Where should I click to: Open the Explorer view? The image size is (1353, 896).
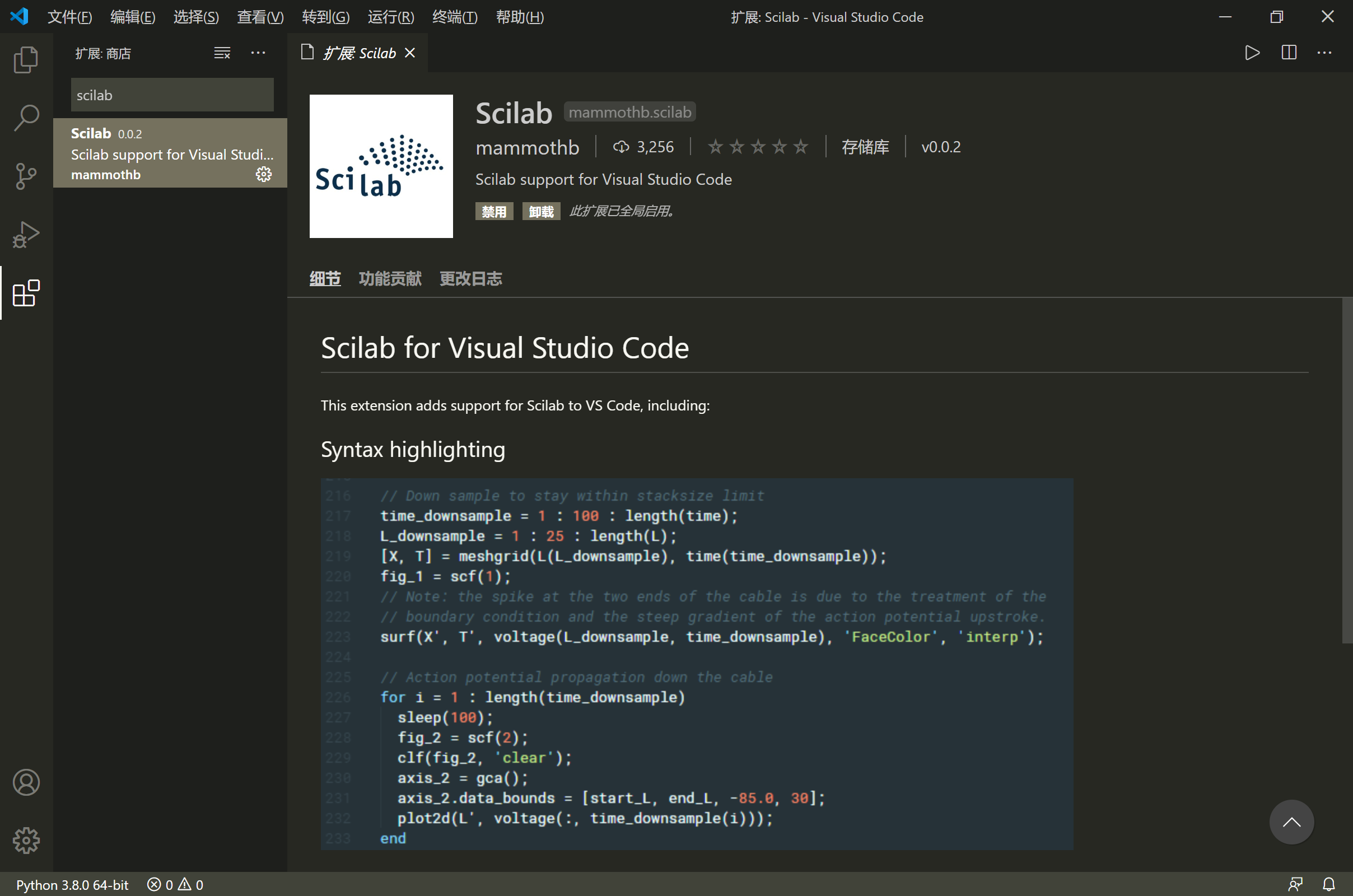point(26,59)
